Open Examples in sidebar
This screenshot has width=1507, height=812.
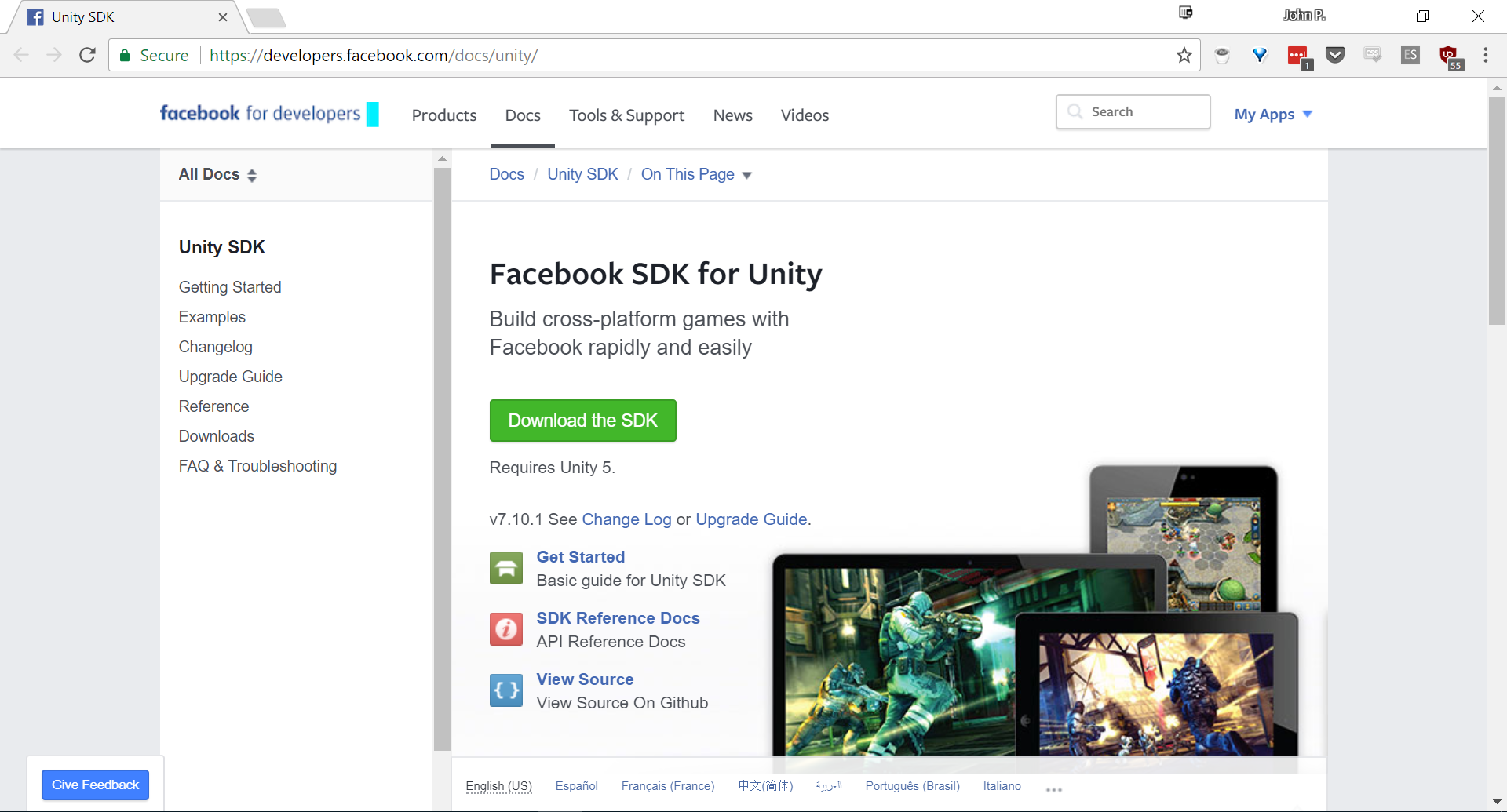pyautogui.click(x=212, y=317)
